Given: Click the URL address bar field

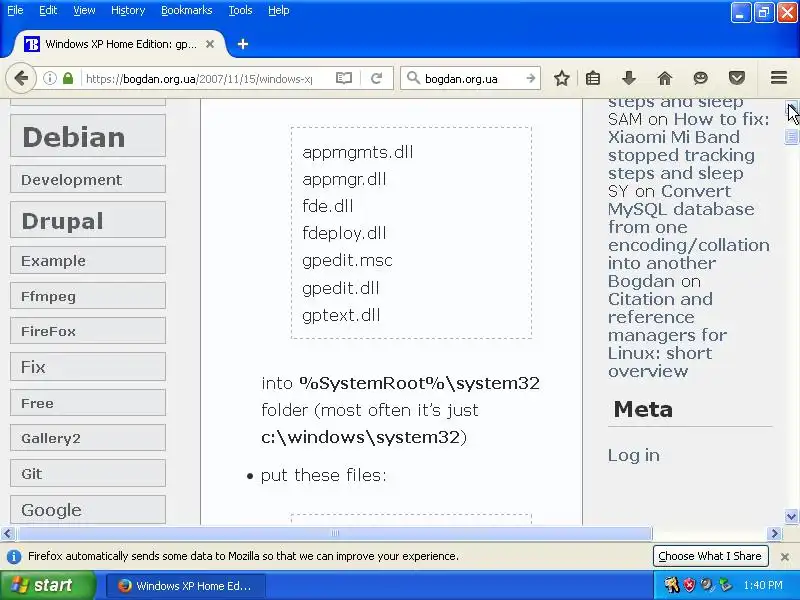Looking at the screenshot, I should click(199, 79).
